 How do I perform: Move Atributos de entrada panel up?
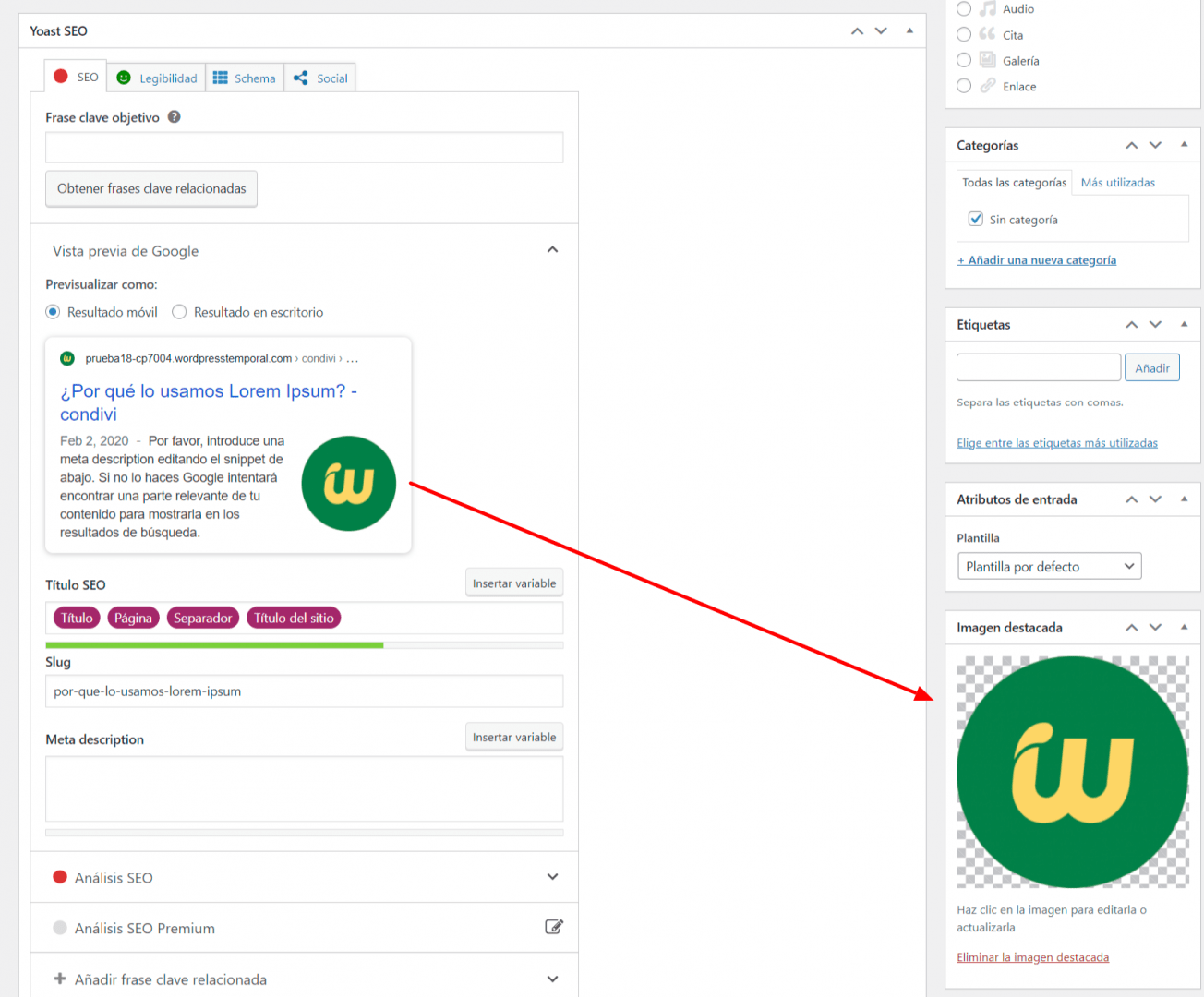[x=1132, y=499]
